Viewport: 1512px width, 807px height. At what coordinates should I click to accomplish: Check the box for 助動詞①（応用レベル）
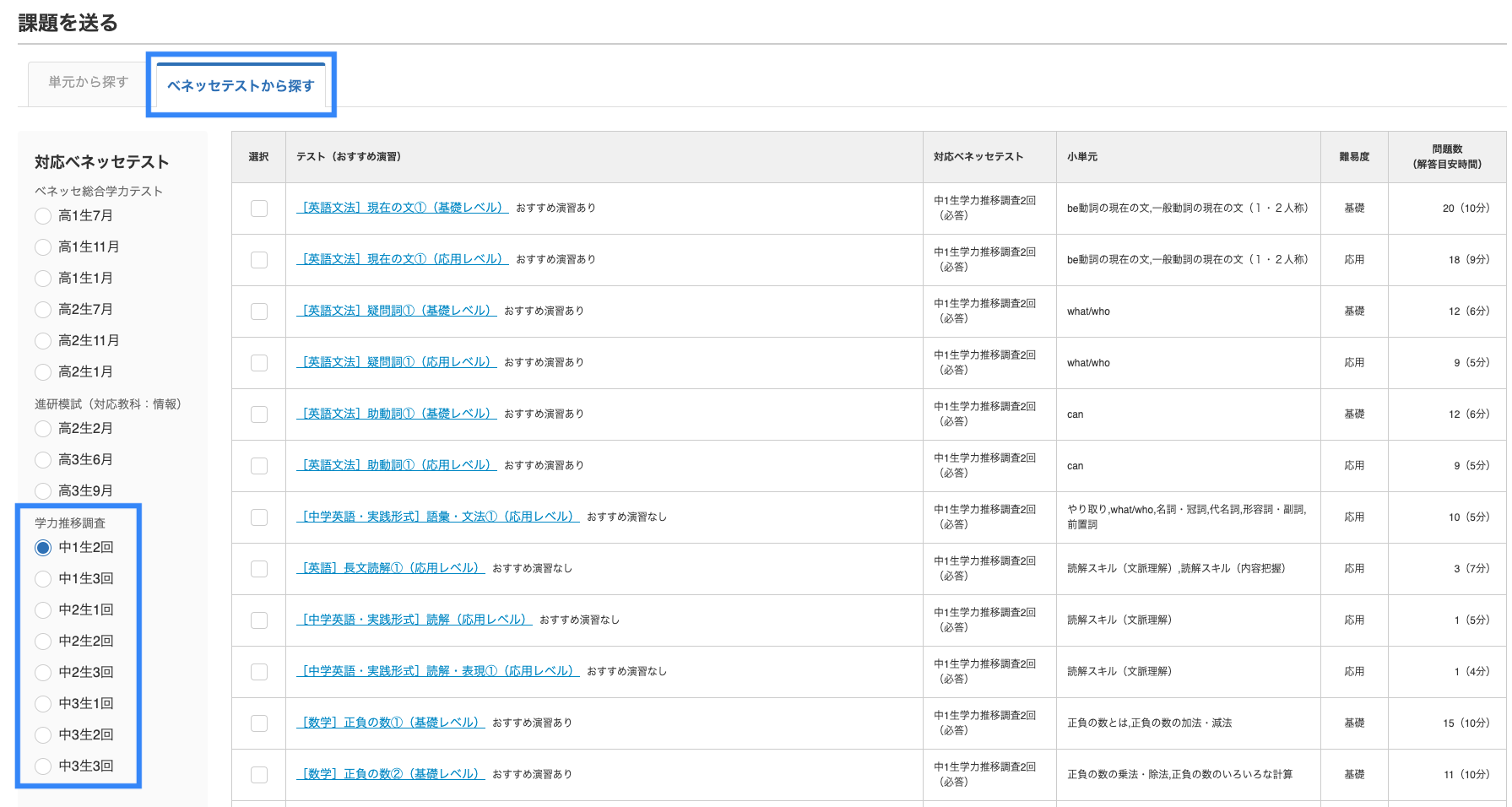pos(259,466)
